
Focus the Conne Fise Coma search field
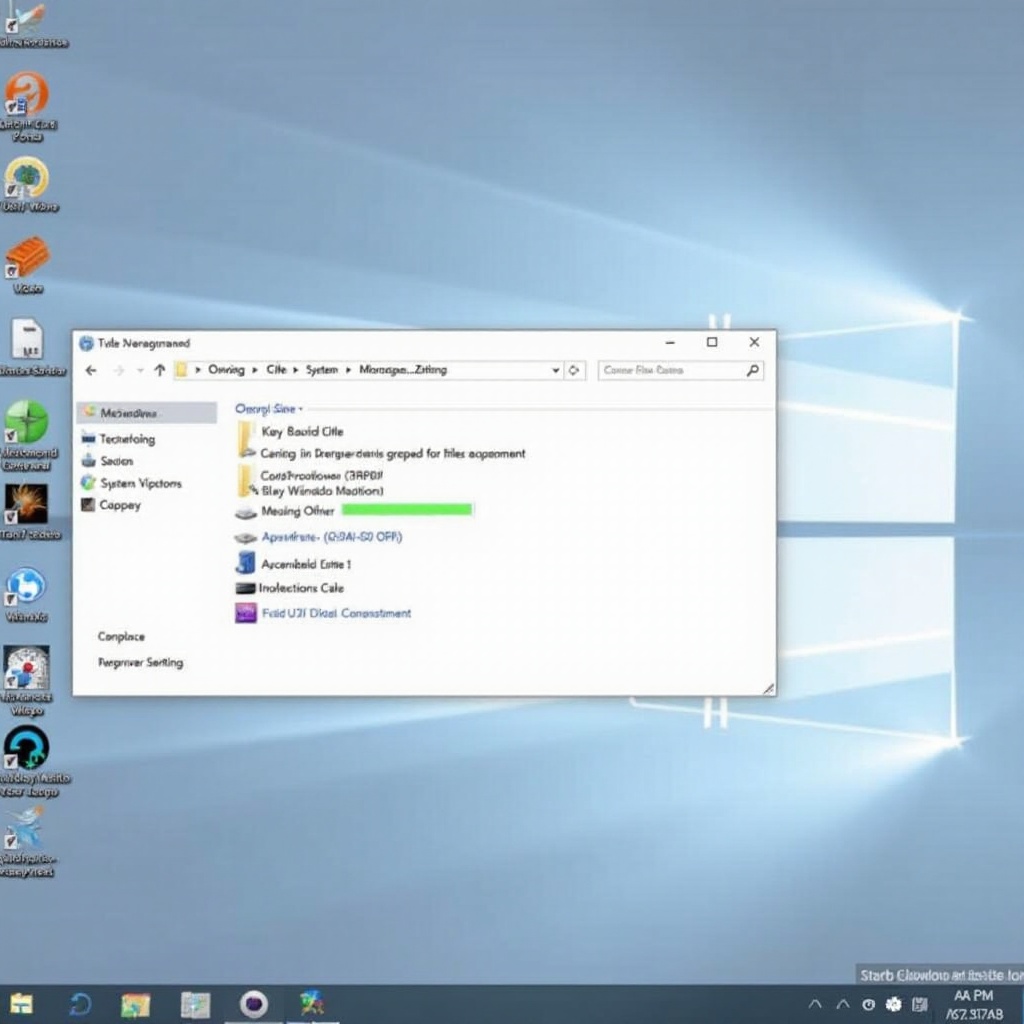point(680,370)
